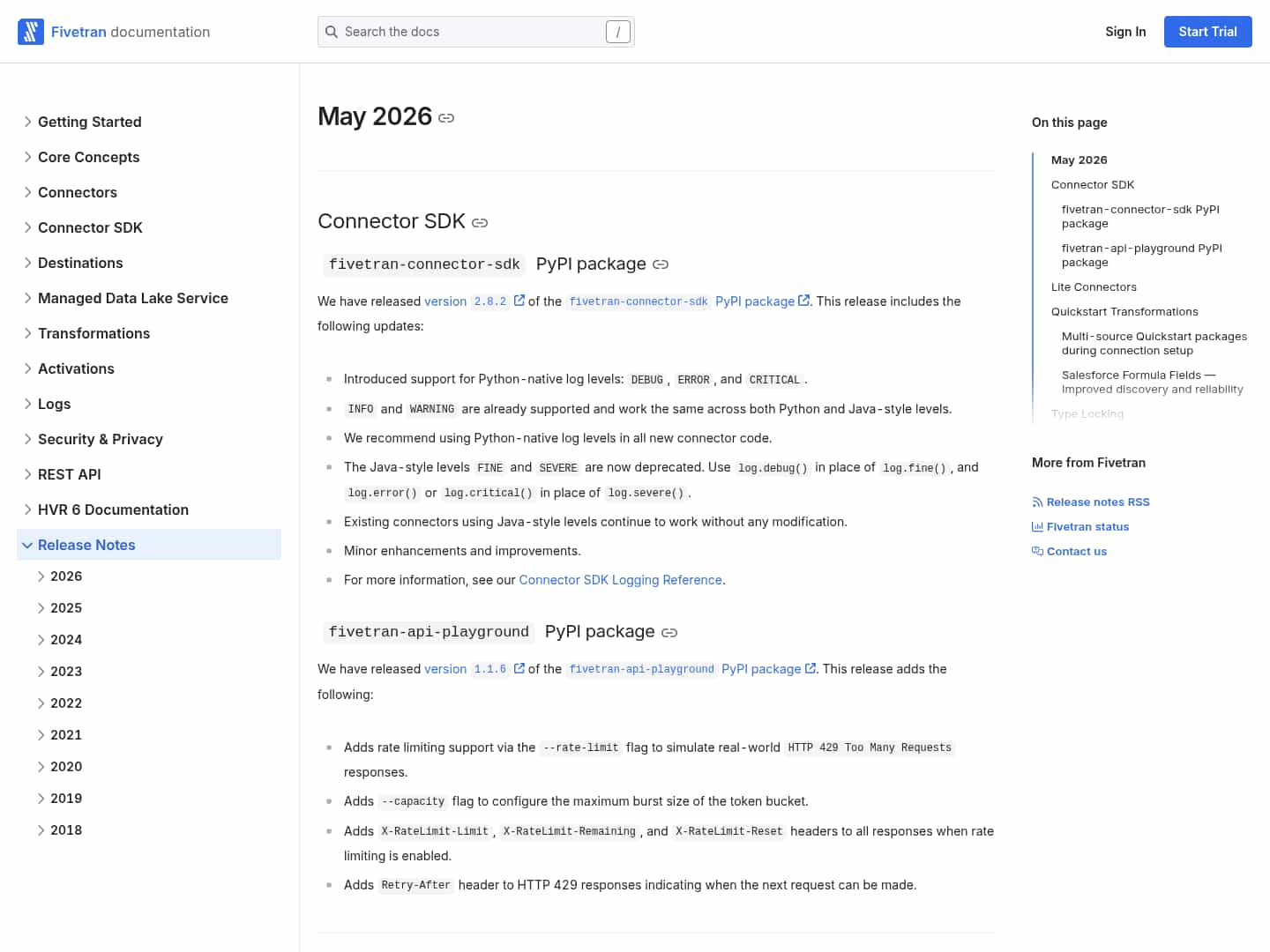Click external link icon after version 2.8.2
Image resolution: width=1270 pixels, height=952 pixels.
point(519,301)
